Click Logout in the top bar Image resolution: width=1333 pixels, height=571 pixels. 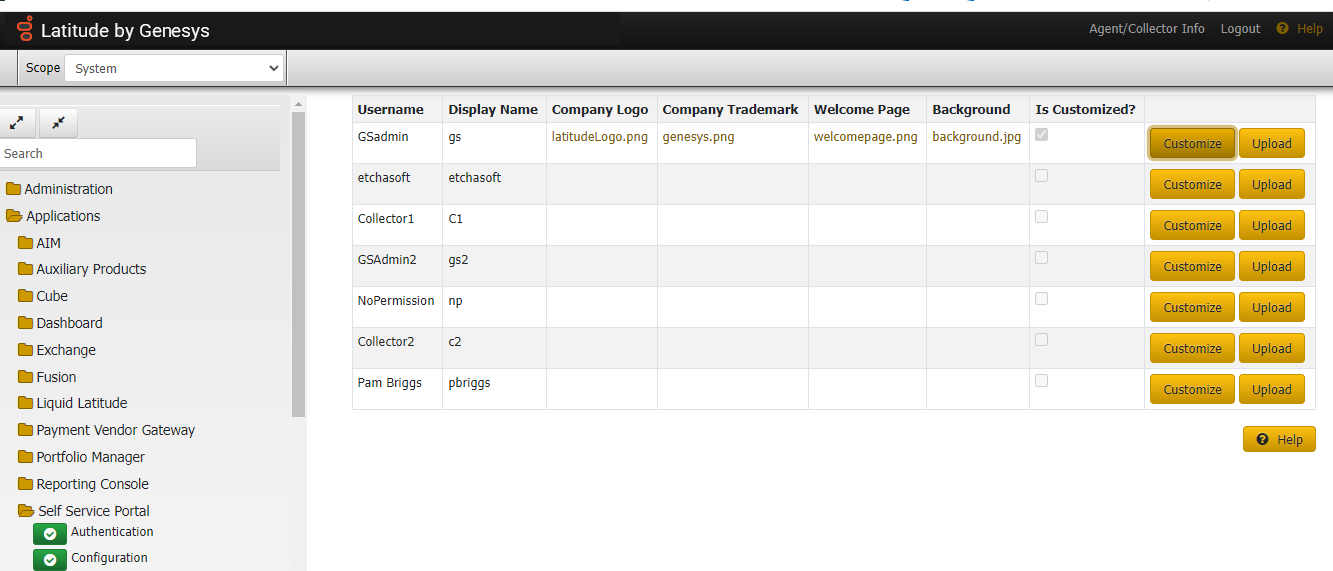pos(1240,29)
